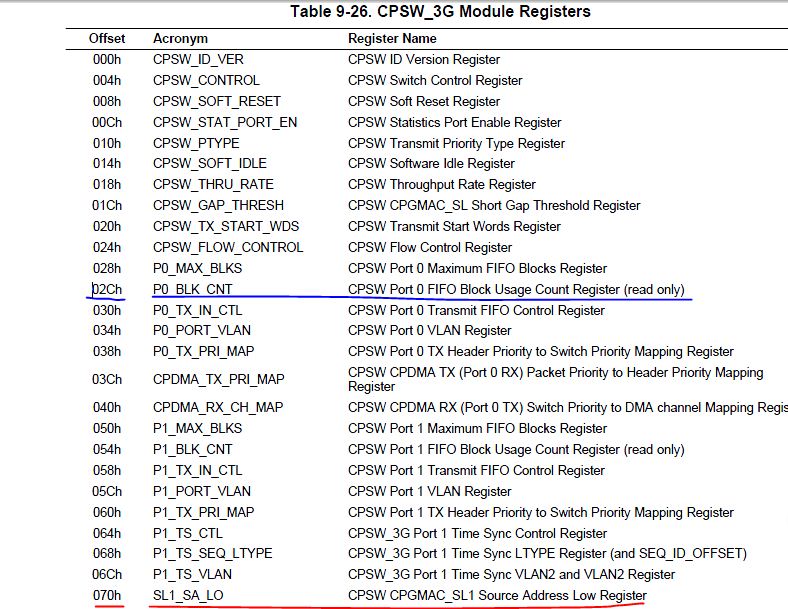Click the acronym 'P1_TS_SEQ_LTYPE'
788x609 pixels.
click(212, 554)
